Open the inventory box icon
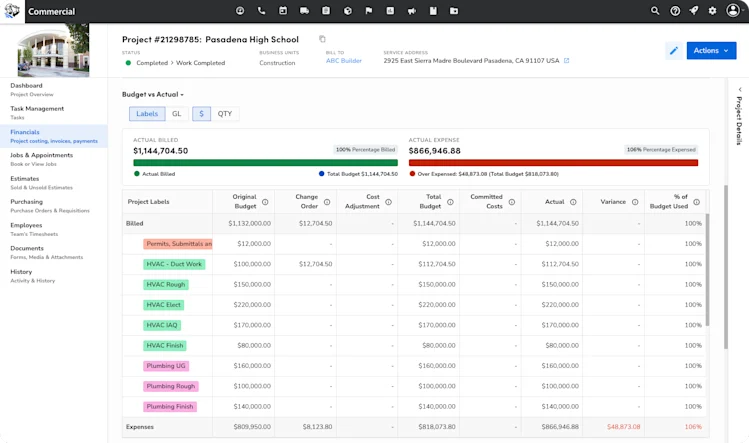 click(348, 11)
